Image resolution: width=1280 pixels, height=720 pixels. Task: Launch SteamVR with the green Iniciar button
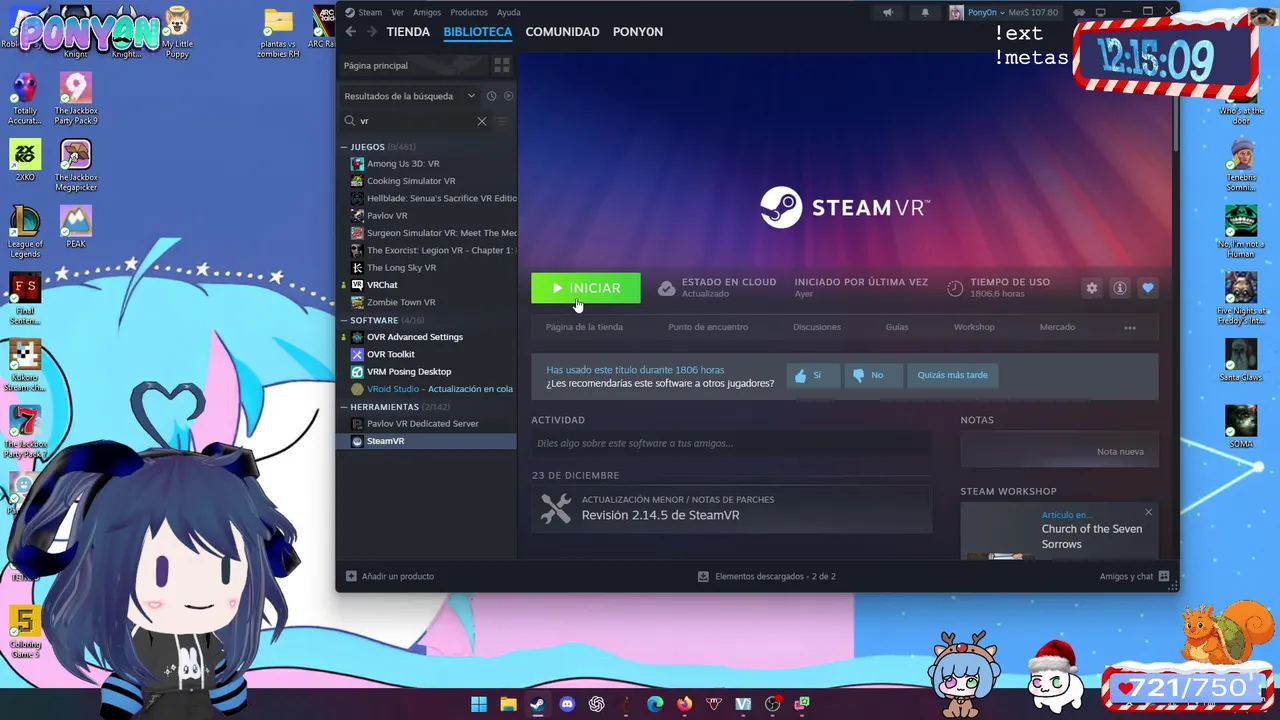tap(586, 288)
